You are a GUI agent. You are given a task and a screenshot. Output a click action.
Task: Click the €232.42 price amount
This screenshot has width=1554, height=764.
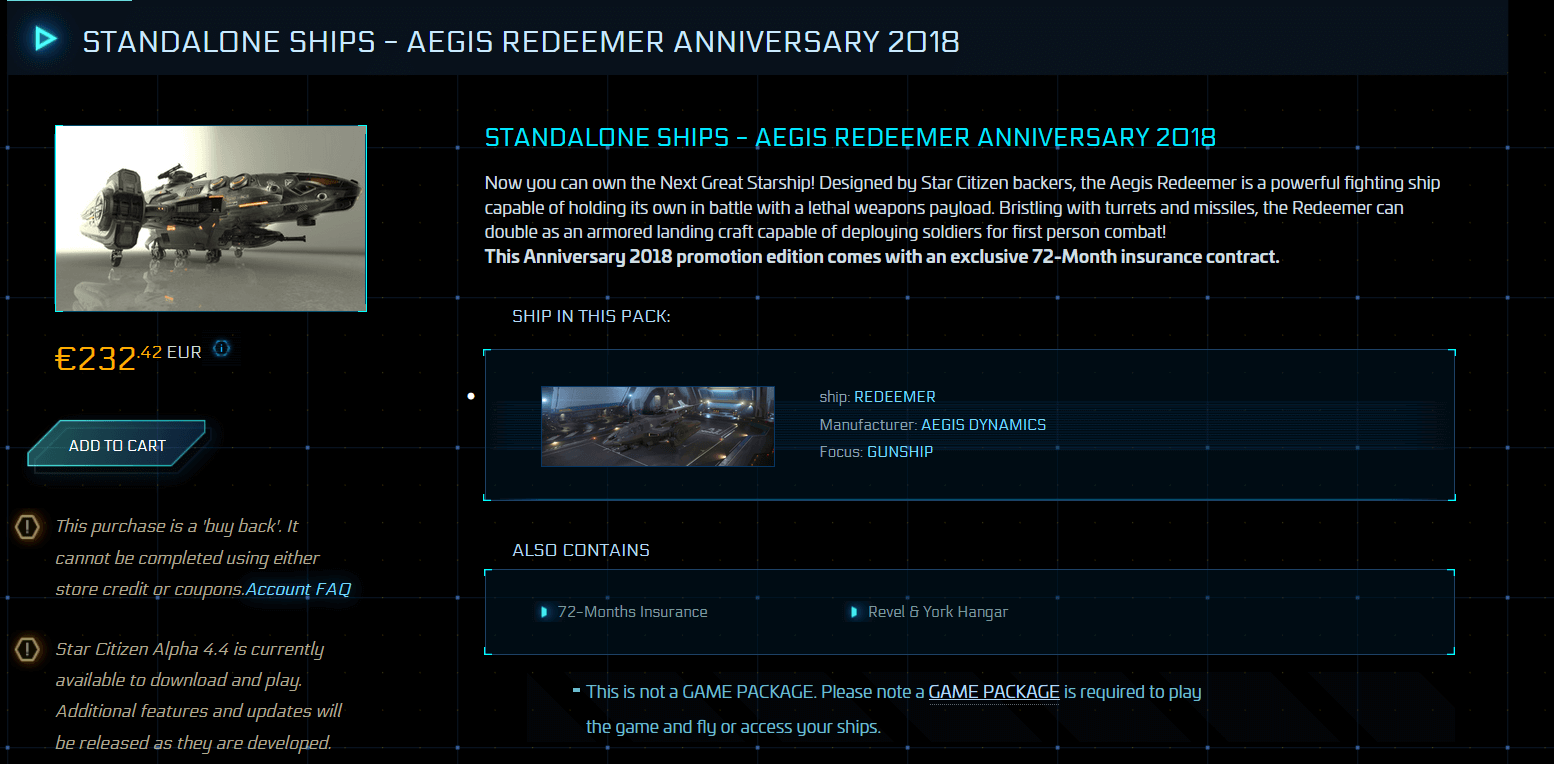point(108,357)
